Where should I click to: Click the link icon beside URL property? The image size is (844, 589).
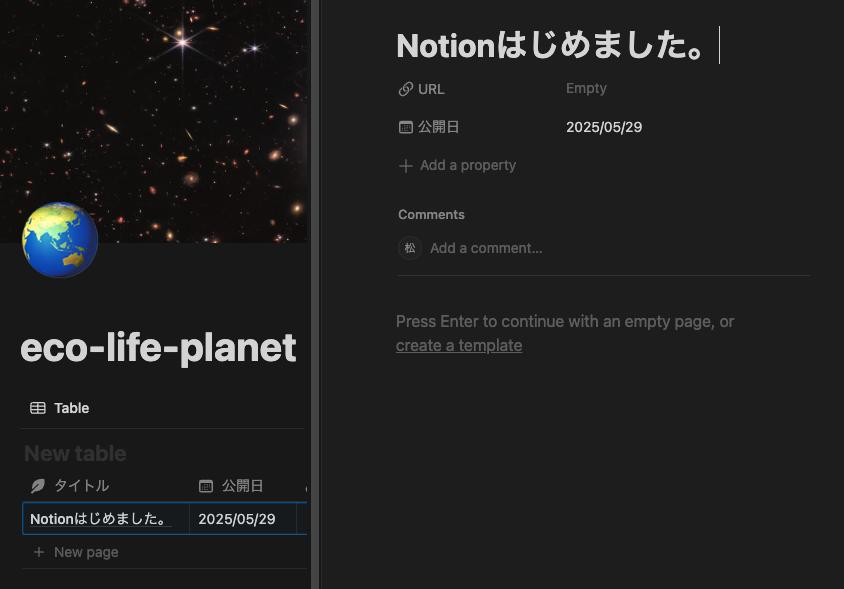click(x=405, y=89)
